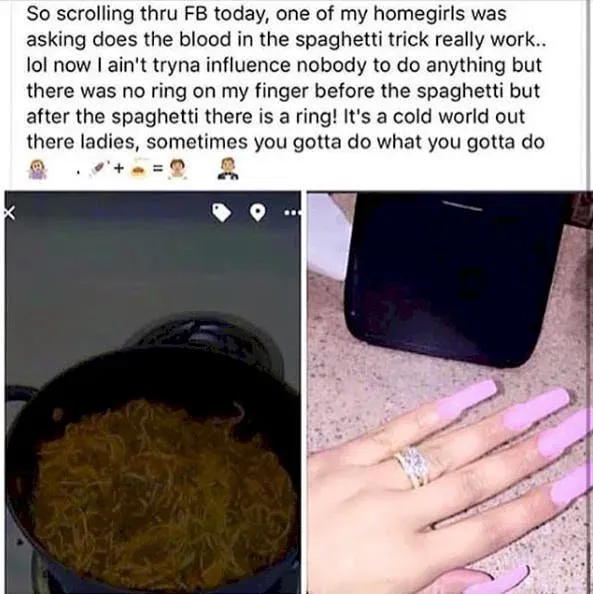Viewport: 593px width, 594px height.
Task: Click the syringe emoji
Action: coord(97,169)
